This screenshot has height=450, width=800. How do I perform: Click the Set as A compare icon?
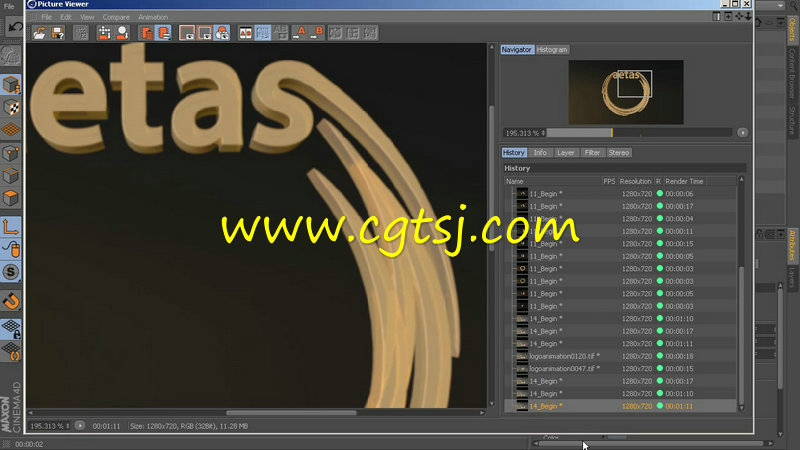300,33
